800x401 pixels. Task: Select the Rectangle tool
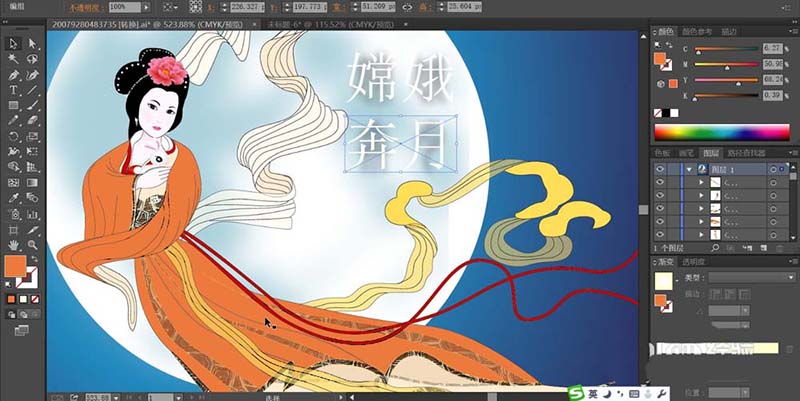(14, 106)
